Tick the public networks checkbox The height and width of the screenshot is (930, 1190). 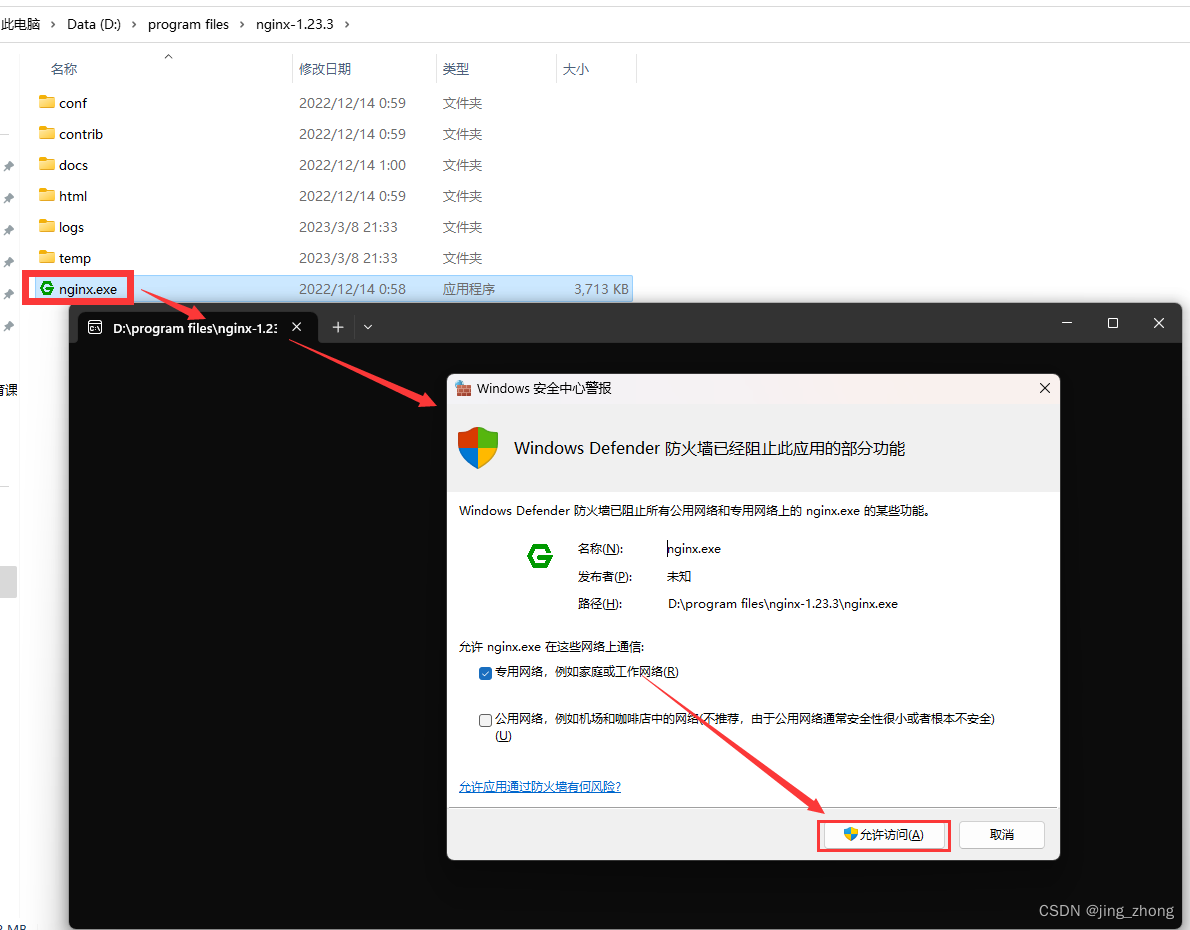486,720
